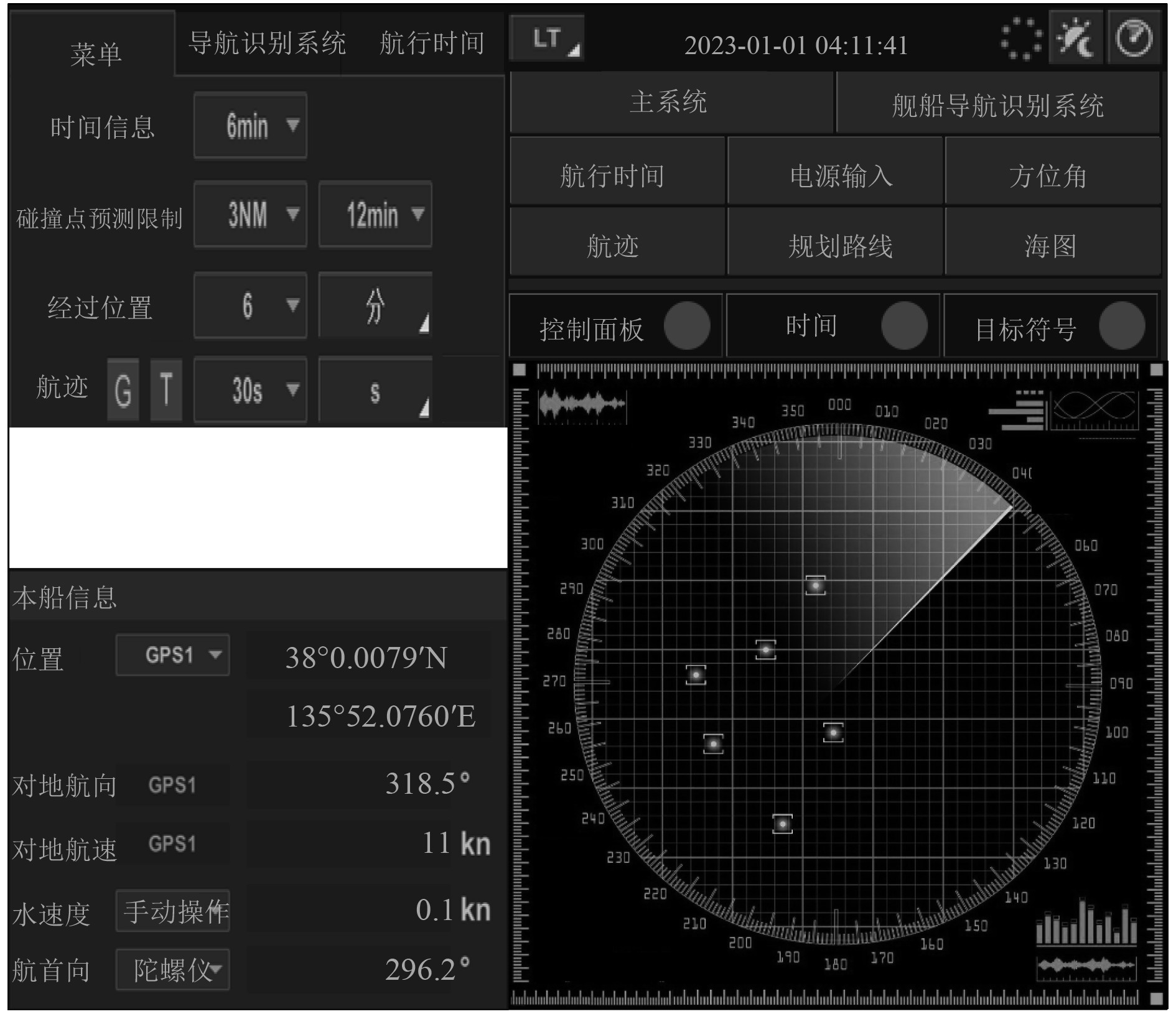This screenshot has width=1176, height=1014.
Task: Select the G track mode icon
Action: pos(123,390)
